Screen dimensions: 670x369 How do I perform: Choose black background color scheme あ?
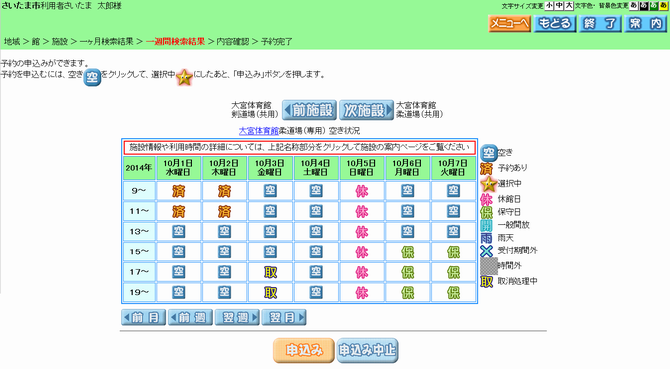(644, 6)
